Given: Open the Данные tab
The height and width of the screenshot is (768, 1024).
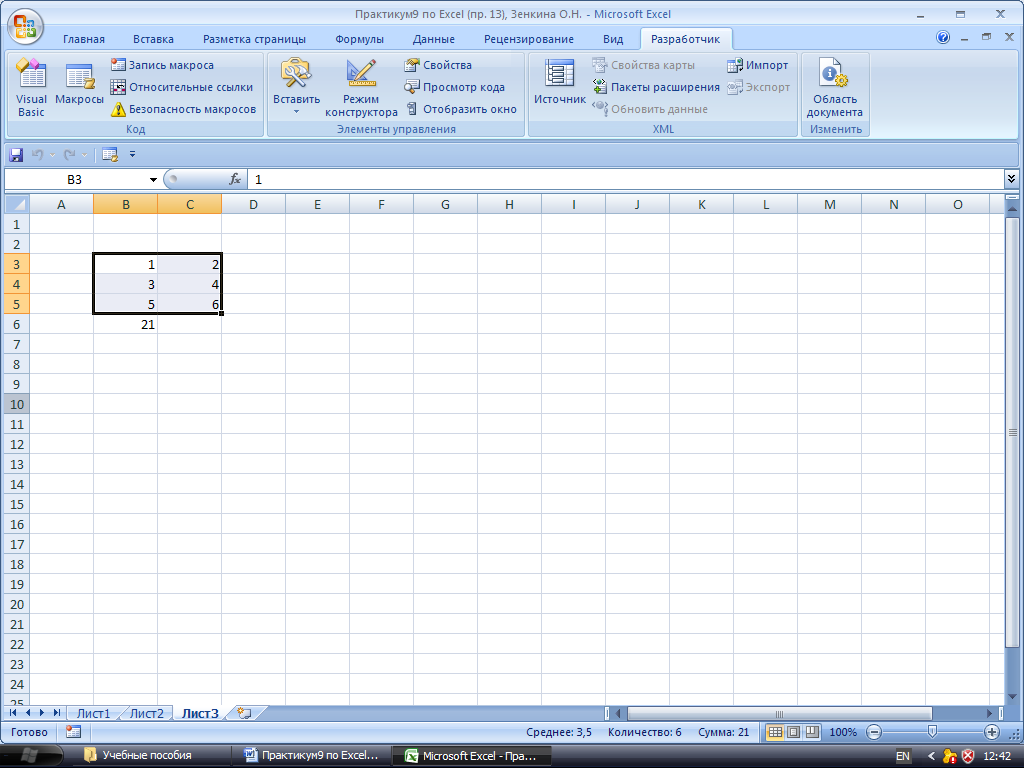Looking at the screenshot, I should 434,39.
